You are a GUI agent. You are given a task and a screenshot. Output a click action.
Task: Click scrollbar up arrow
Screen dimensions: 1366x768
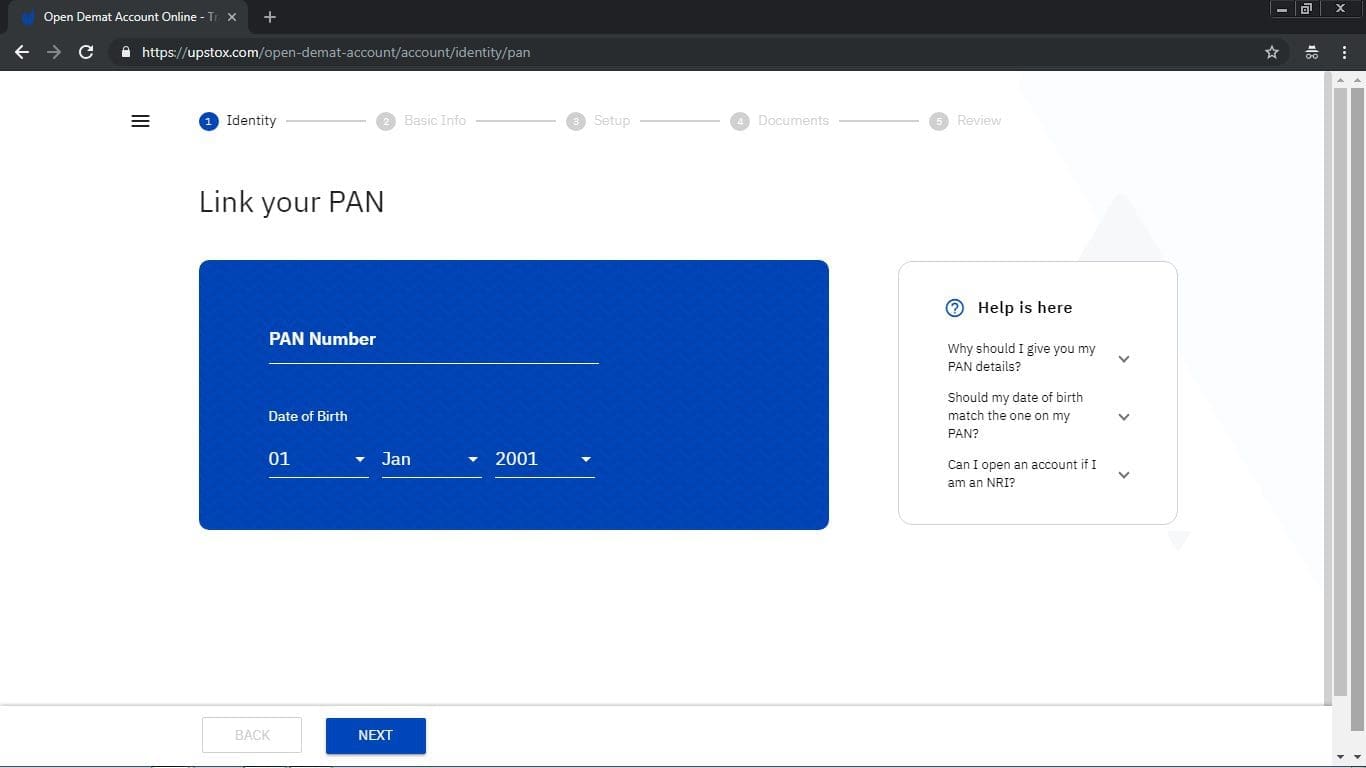click(x=1358, y=79)
